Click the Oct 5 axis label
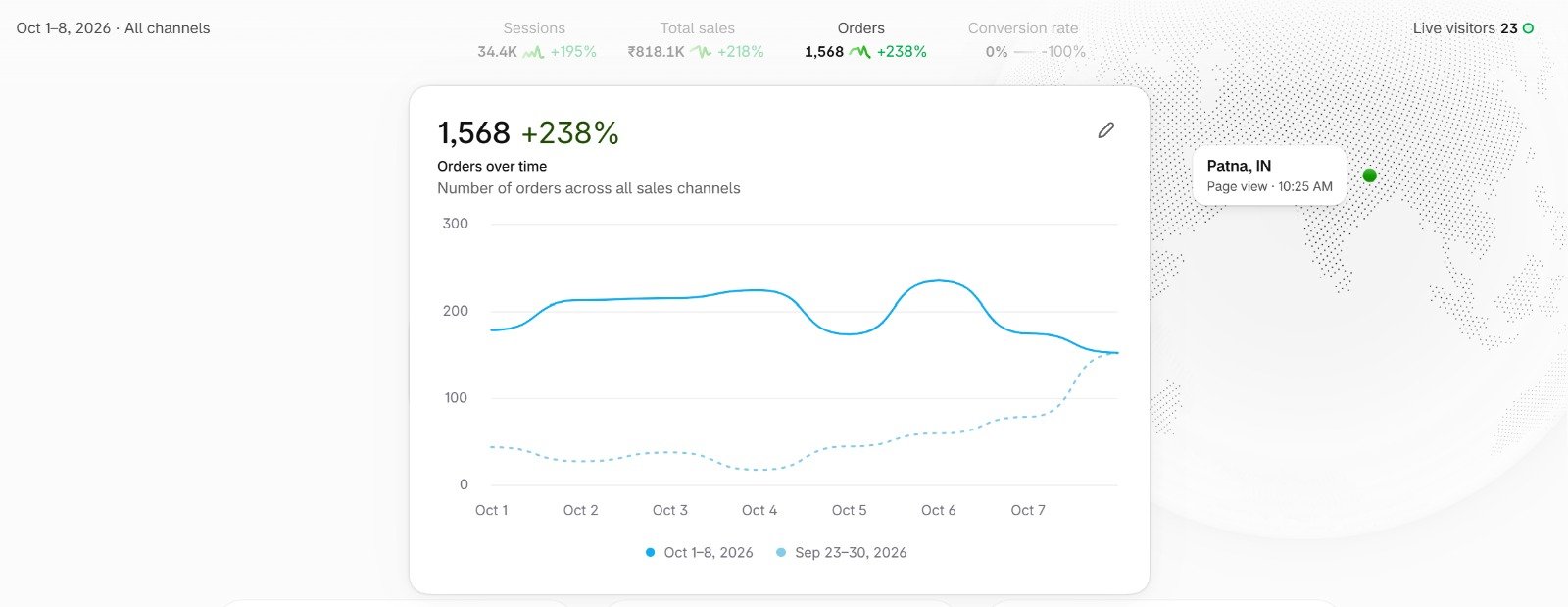The image size is (1568, 607). click(849, 510)
